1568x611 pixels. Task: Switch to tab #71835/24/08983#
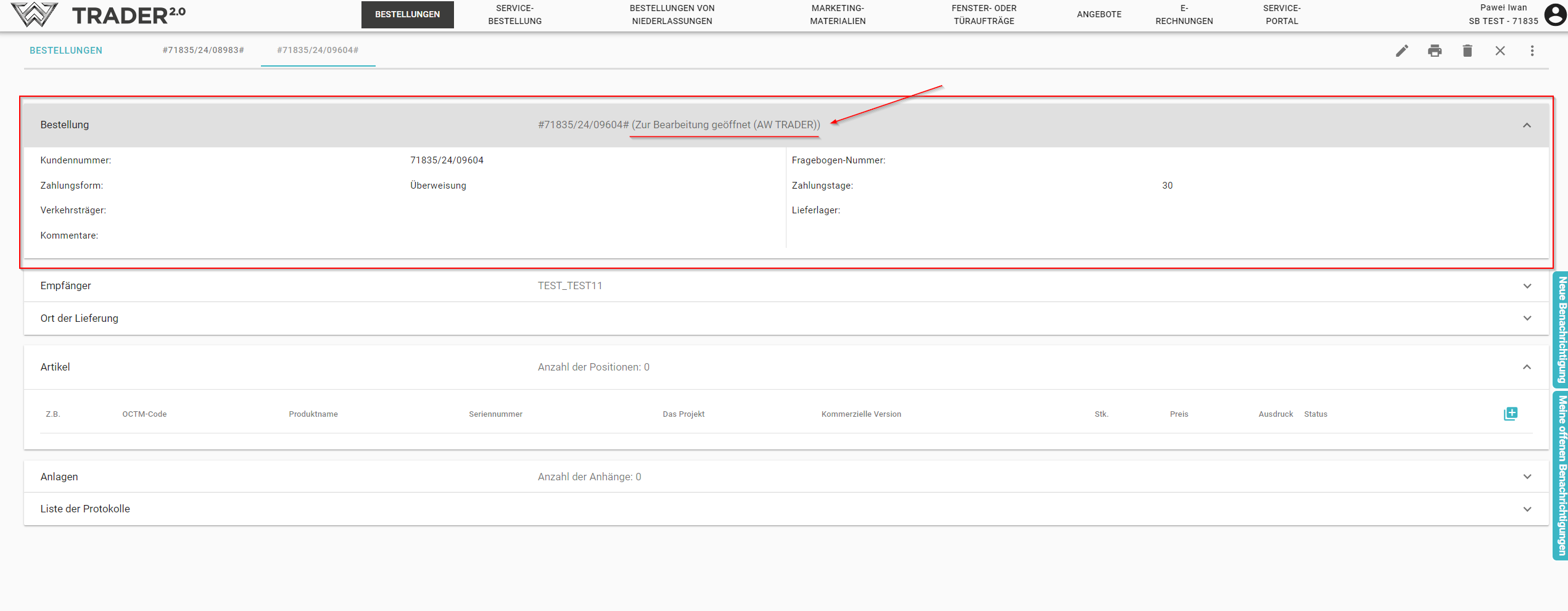(203, 50)
